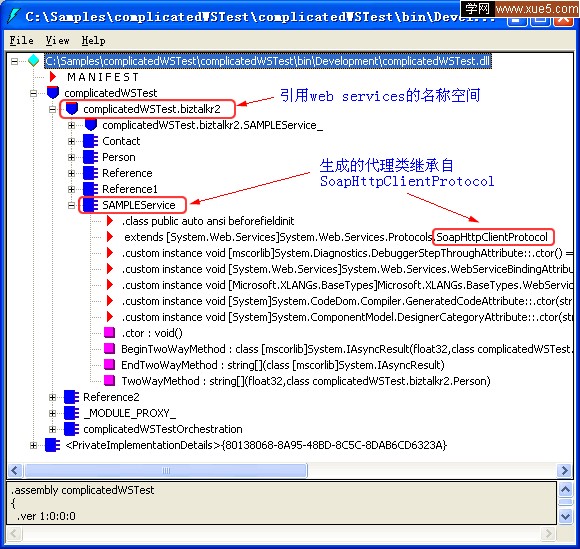Click the SAMPLEService class icon
The width and height of the screenshot is (580, 549).
tap(90, 205)
